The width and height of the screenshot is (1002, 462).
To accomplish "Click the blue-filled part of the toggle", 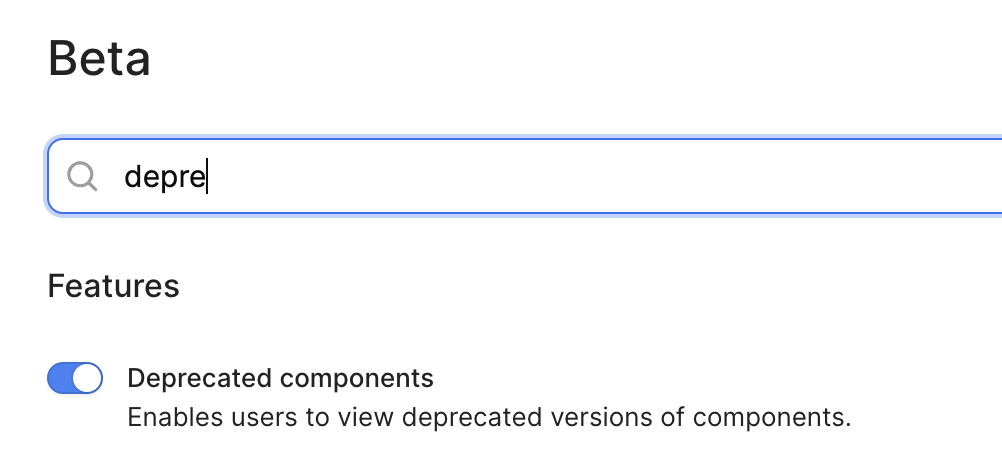I will (60, 378).
